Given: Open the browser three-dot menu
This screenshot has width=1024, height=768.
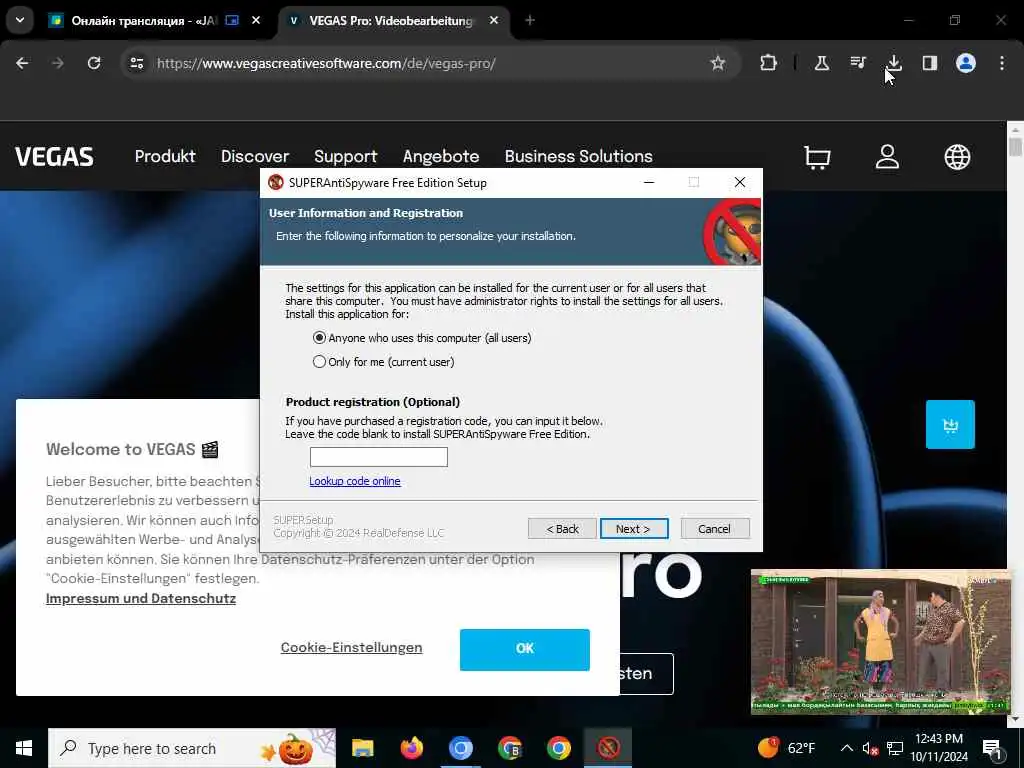Looking at the screenshot, I should (x=1002, y=63).
